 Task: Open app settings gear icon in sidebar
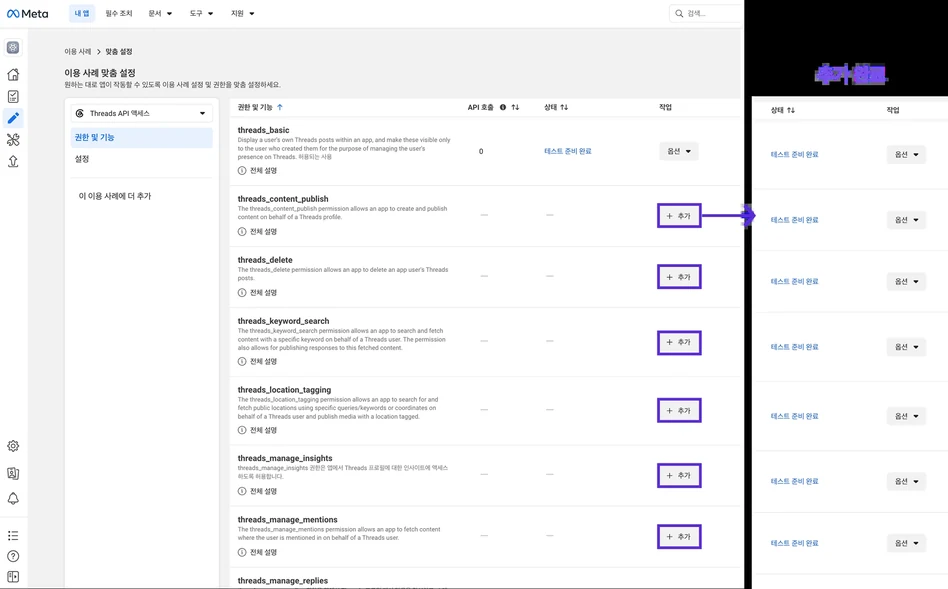13,446
